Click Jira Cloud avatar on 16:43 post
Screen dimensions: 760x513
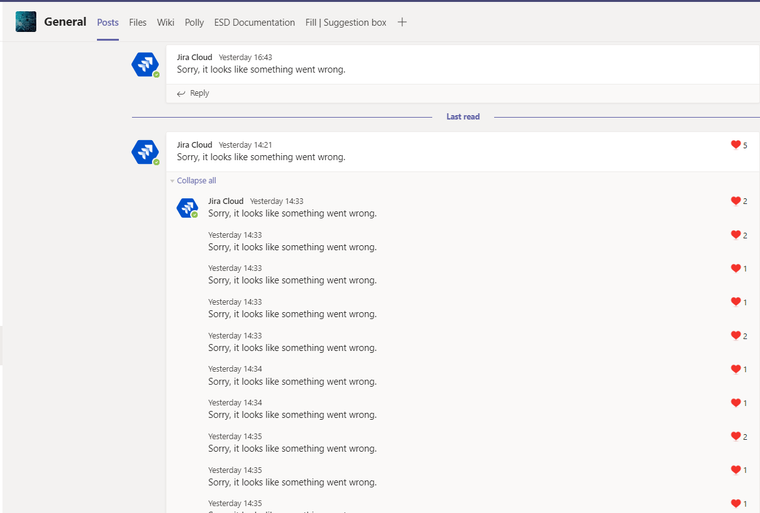pyautogui.click(x=145, y=64)
